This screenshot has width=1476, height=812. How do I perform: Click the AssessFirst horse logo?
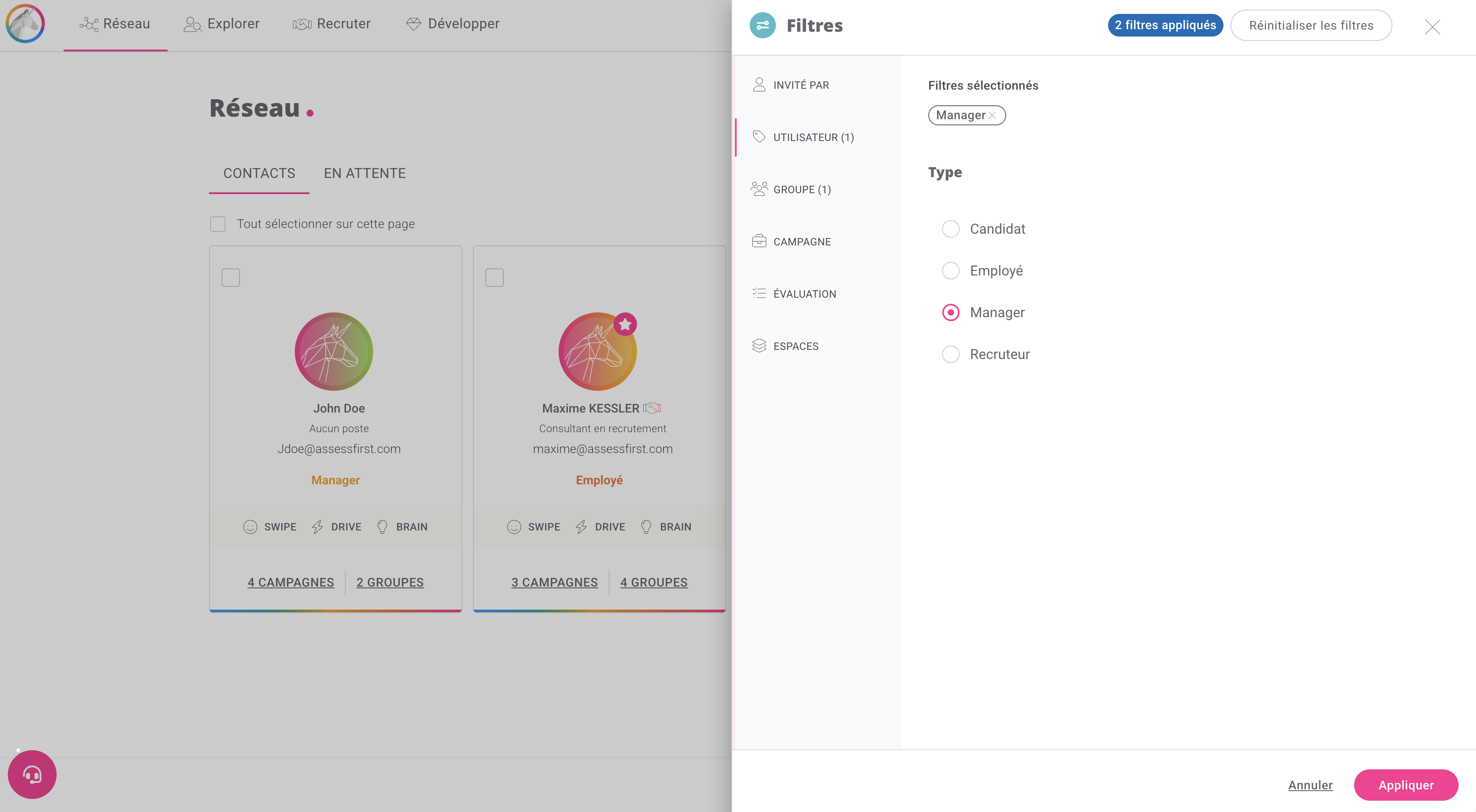(25, 23)
